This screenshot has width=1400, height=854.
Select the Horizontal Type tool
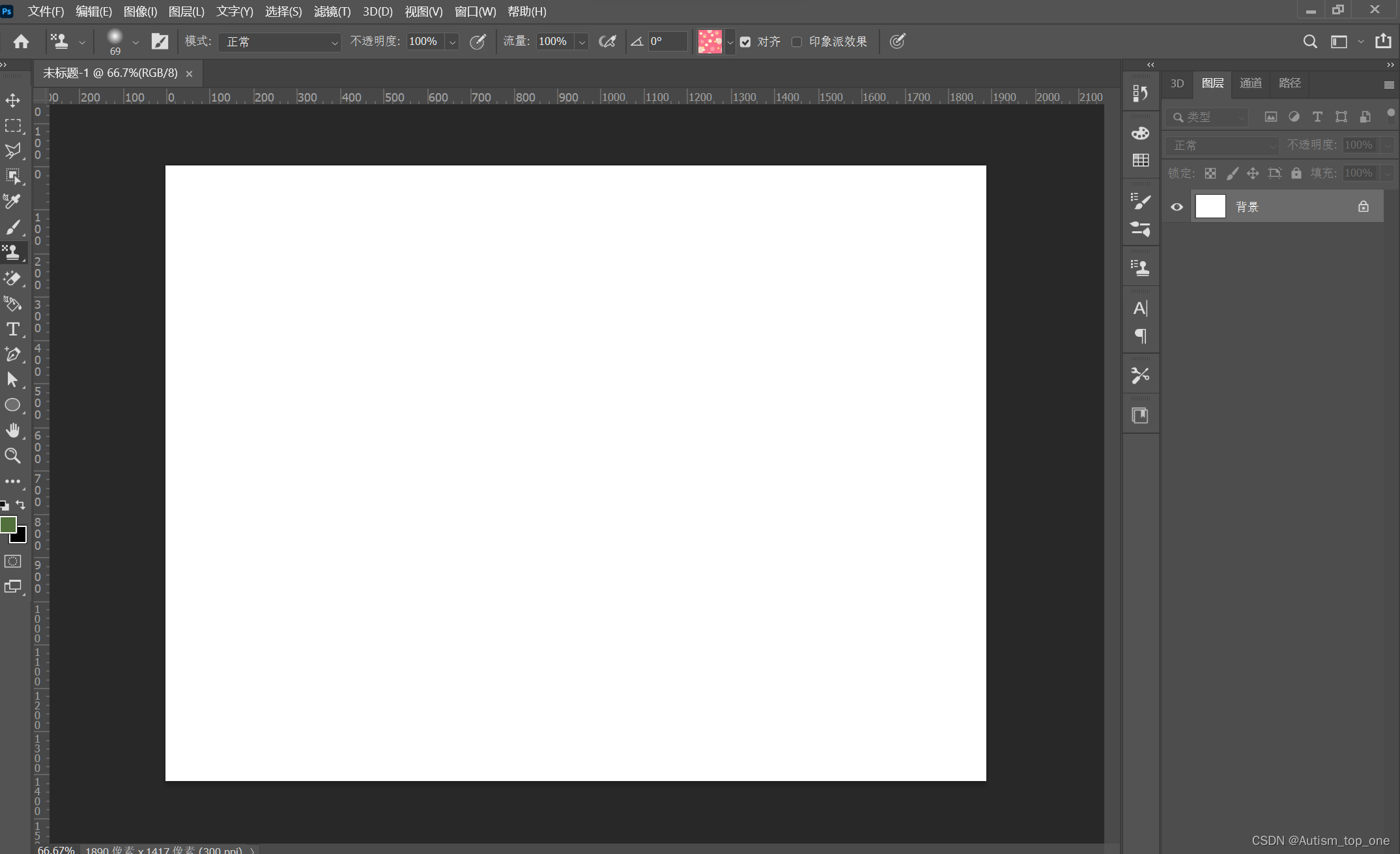(x=12, y=330)
